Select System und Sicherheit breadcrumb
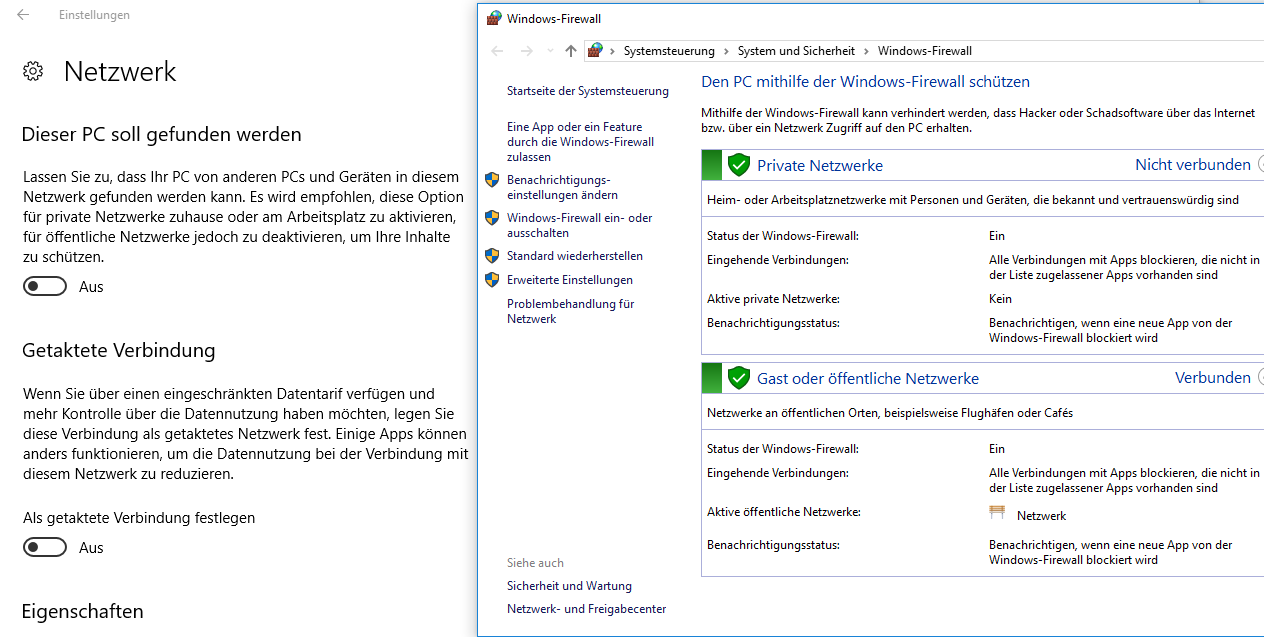The height and width of the screenshot is (637, 1264). click(796, 51)
